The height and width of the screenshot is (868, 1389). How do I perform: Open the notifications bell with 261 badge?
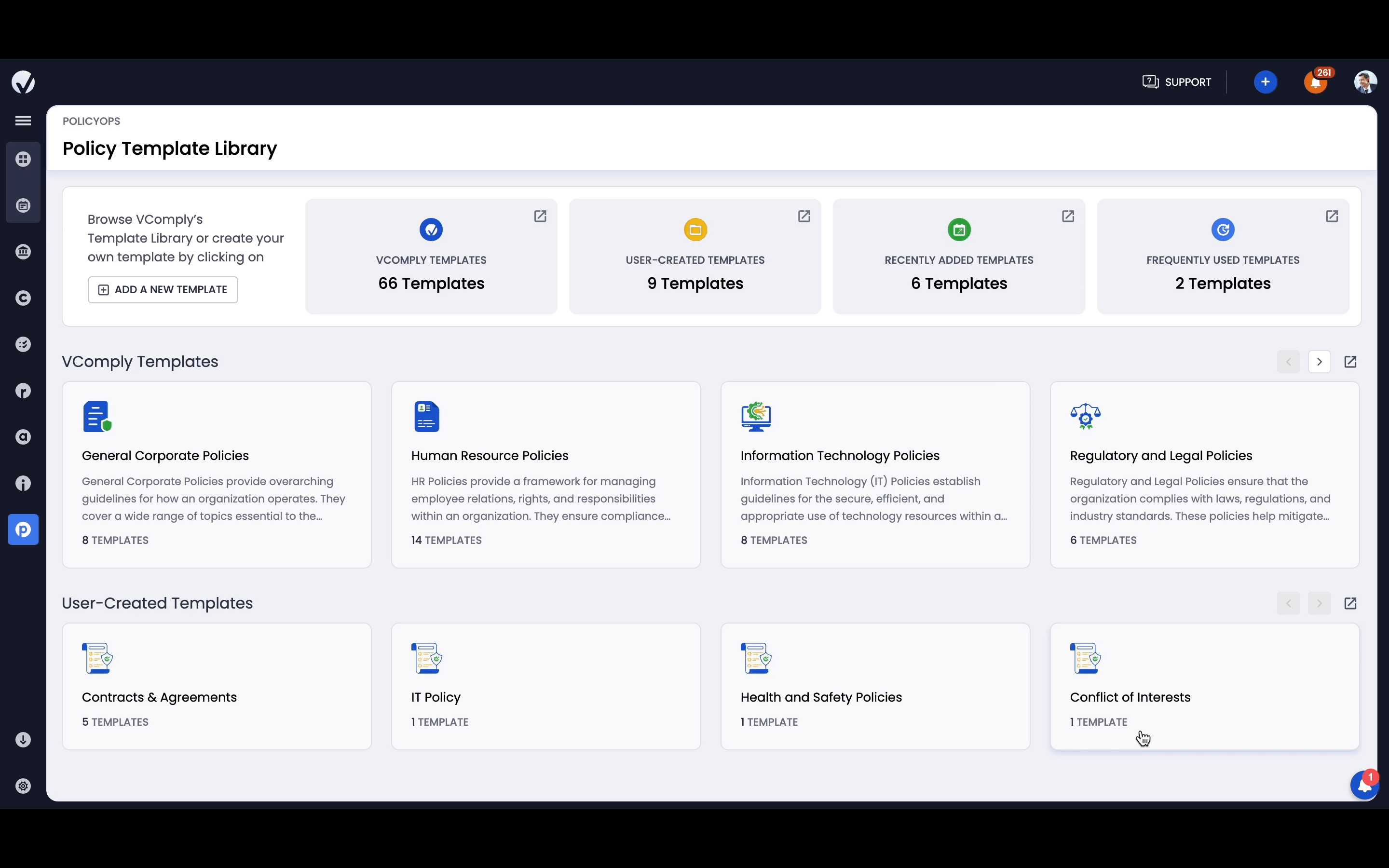tap(1316, 82)
